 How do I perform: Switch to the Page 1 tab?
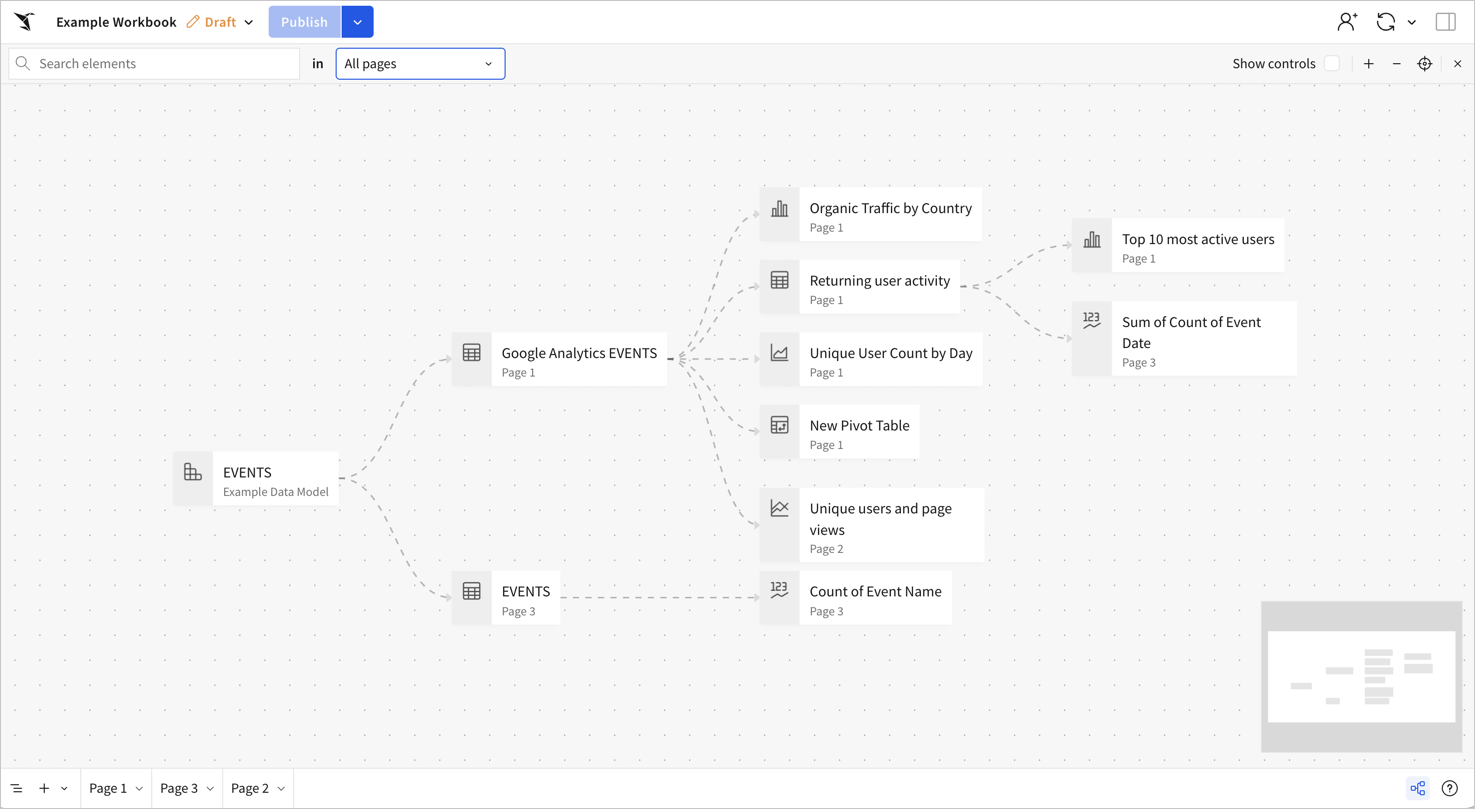click(x=108, y=789)
